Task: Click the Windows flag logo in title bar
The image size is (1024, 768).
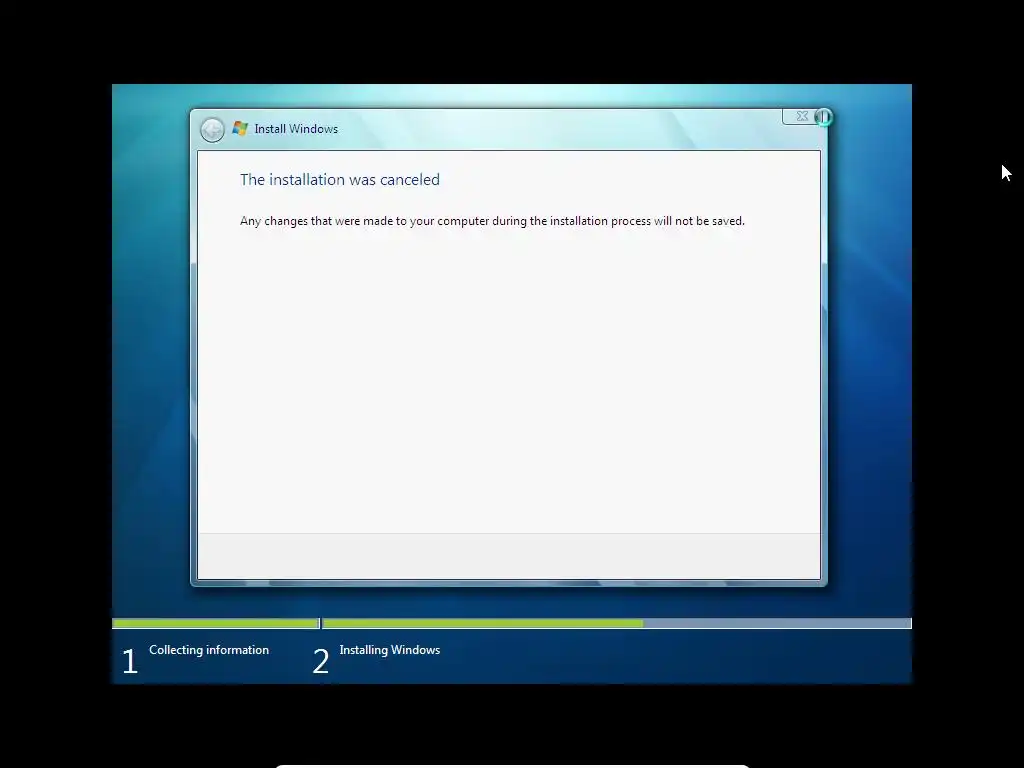Action: 240,129
